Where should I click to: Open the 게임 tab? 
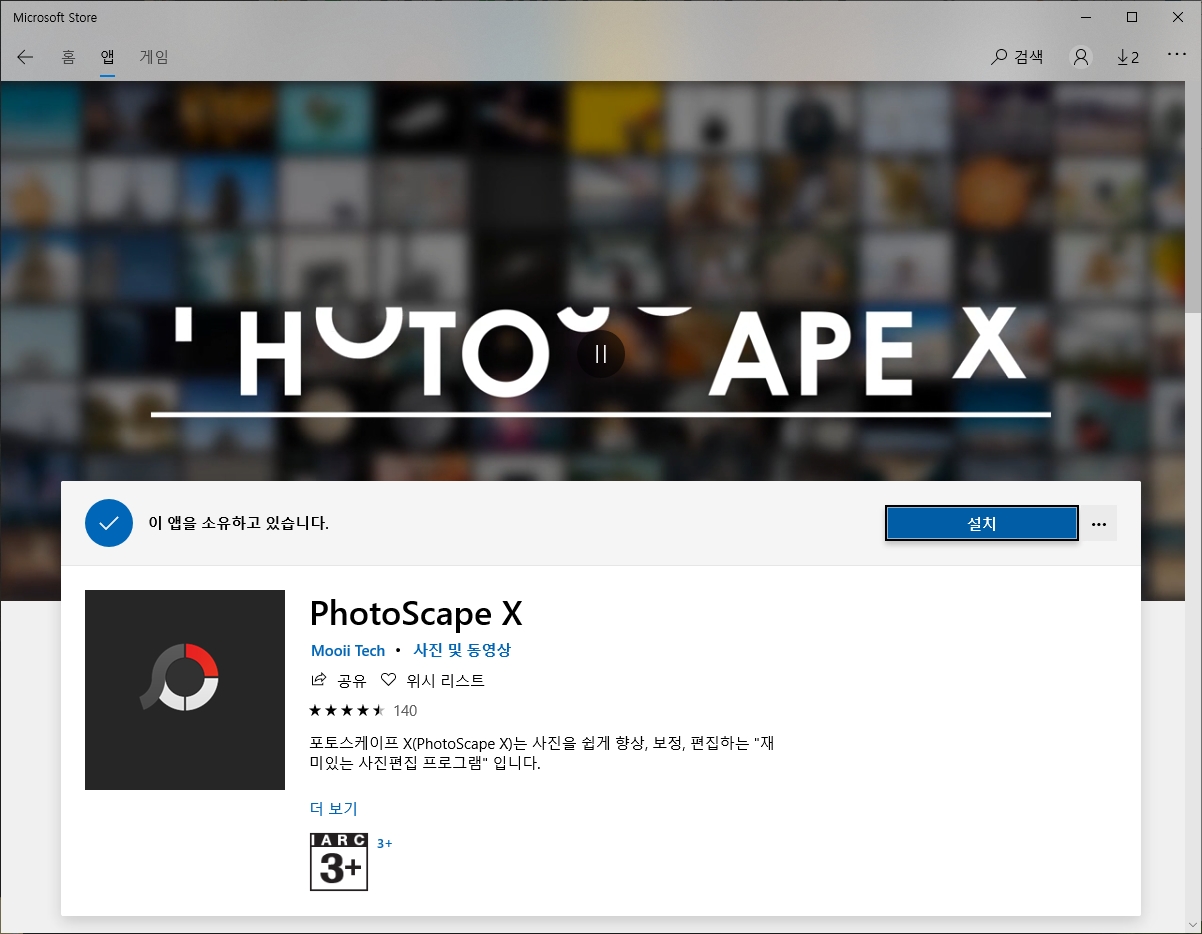[x=154, y=57]
